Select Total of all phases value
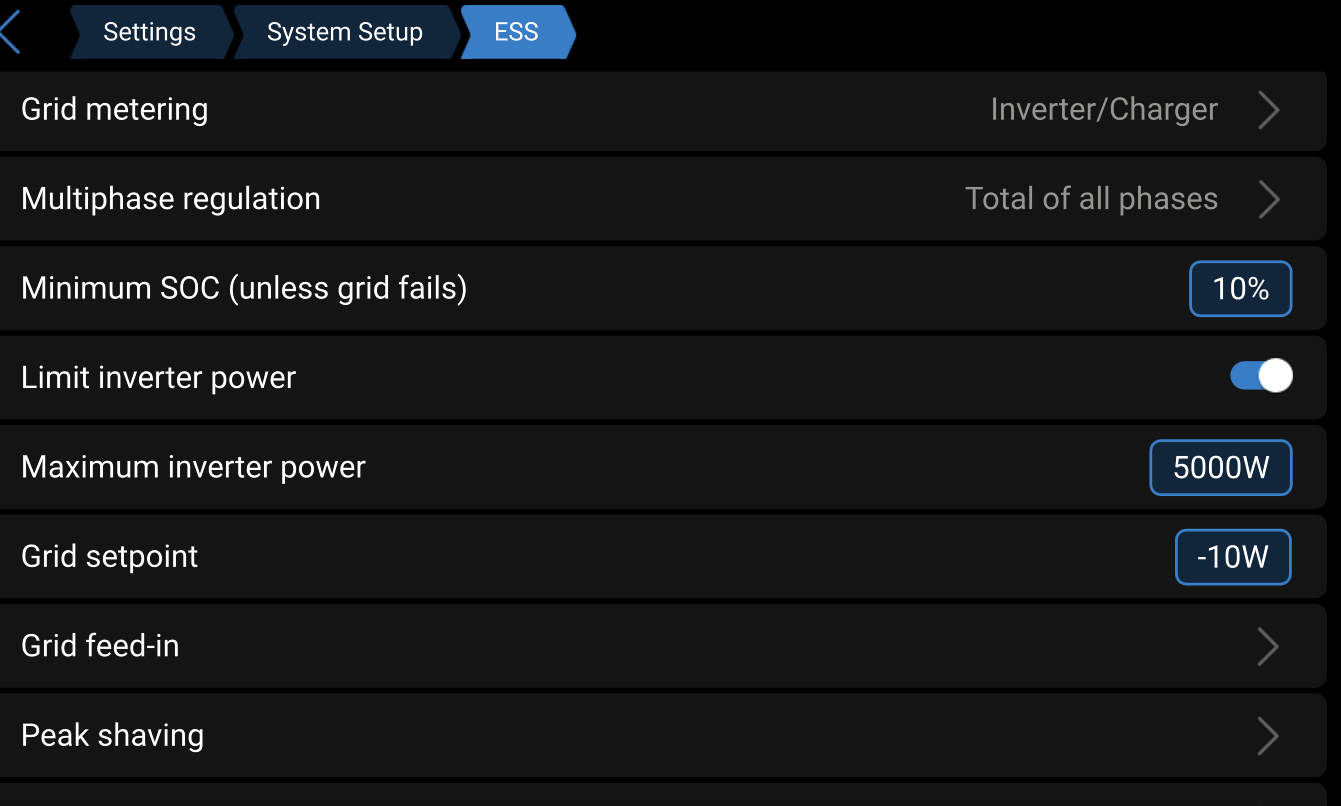The height and width of the screenshot is (806, 1341). pyautogui.click(x=1091, y=199)
